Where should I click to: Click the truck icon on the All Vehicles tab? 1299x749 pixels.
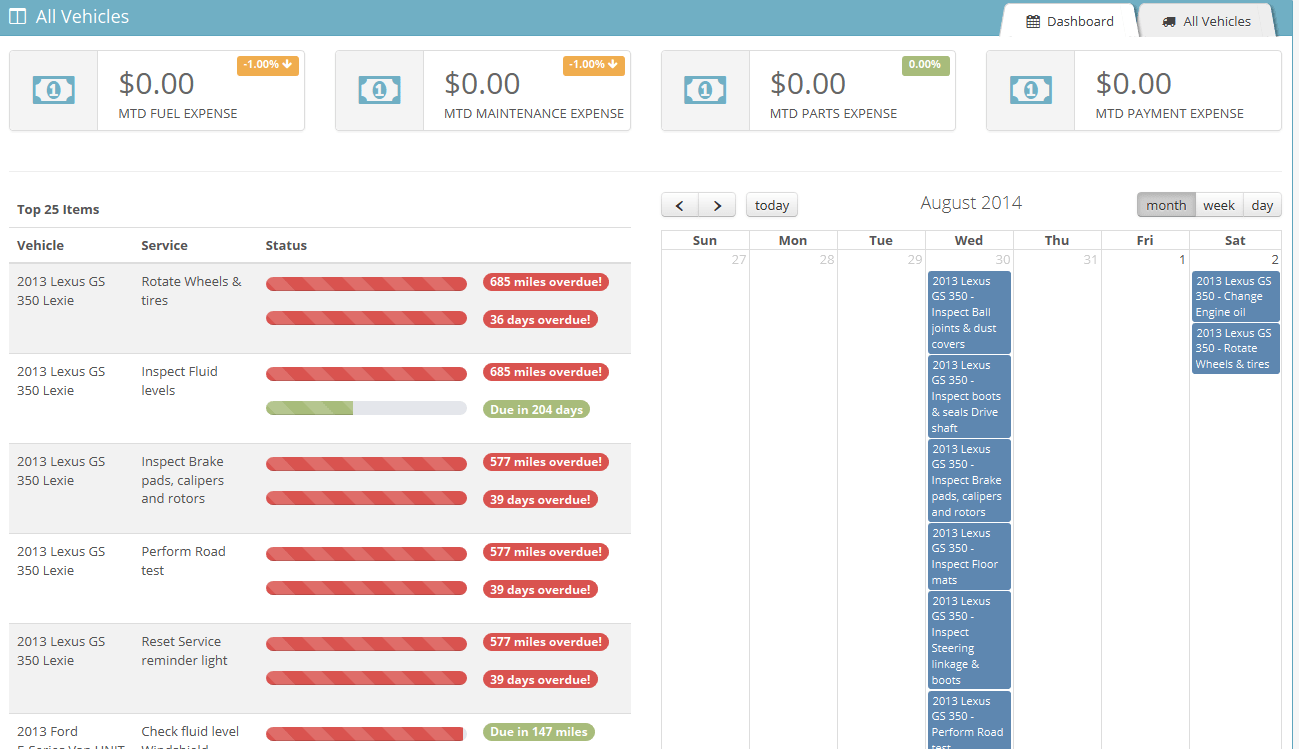point(1166,20)
